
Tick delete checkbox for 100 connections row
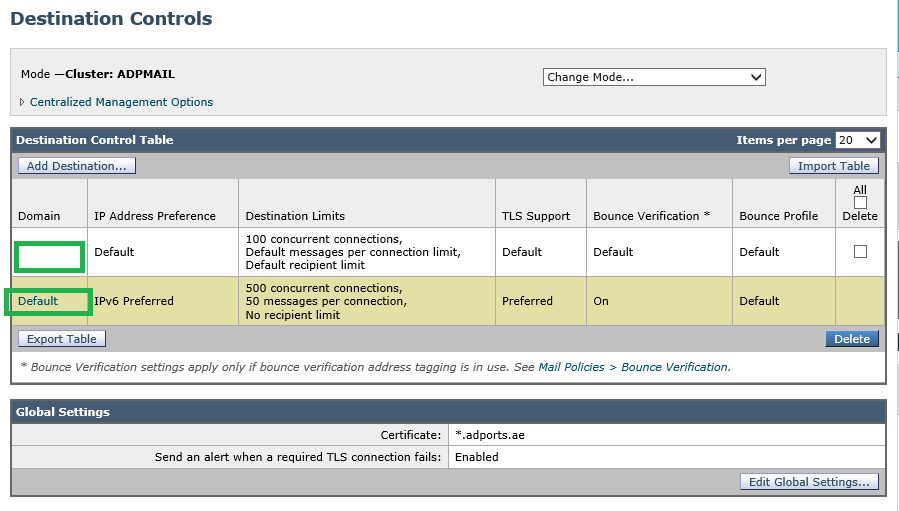point(860,252)
